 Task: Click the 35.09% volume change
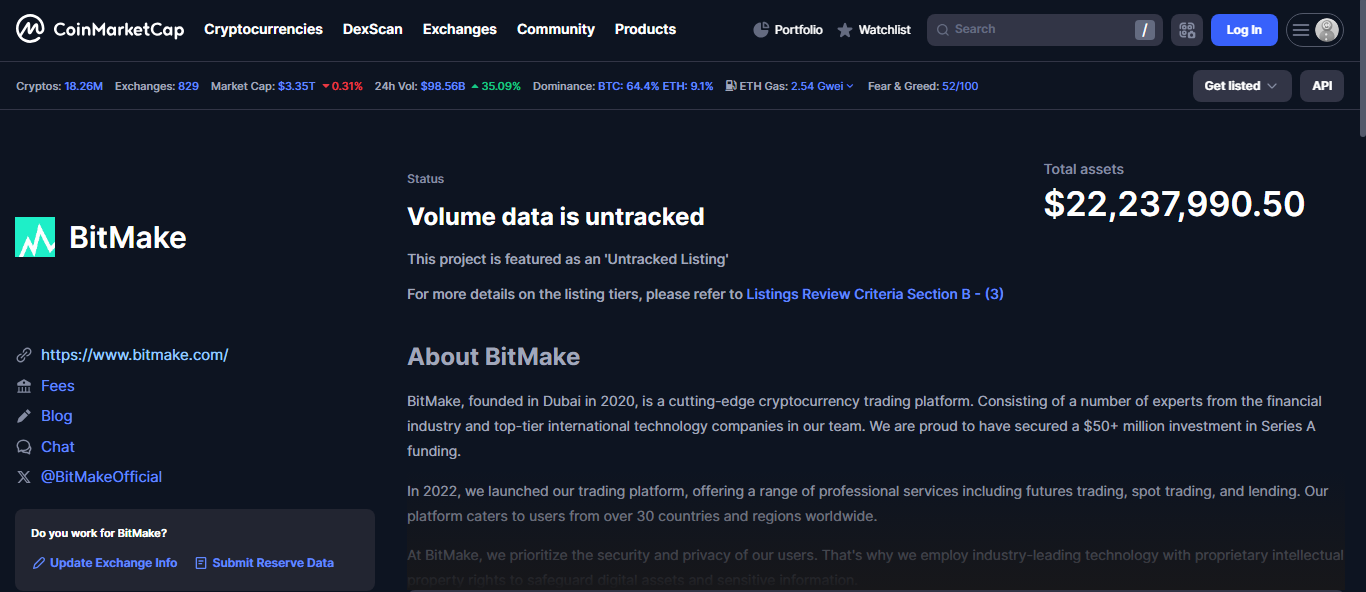click(496, 86)
